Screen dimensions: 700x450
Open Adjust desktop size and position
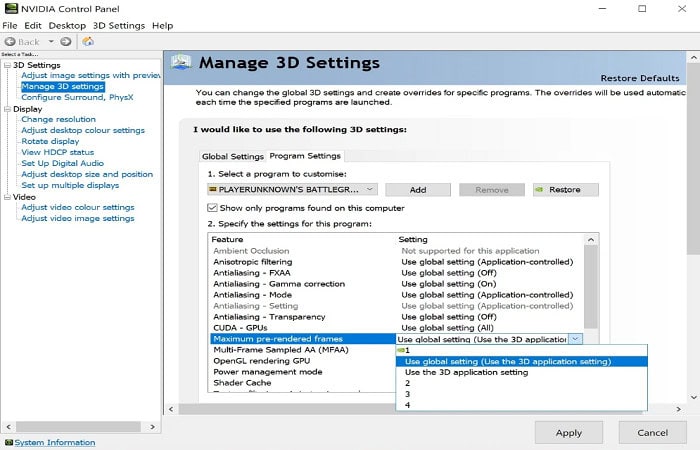click(87, 174)
